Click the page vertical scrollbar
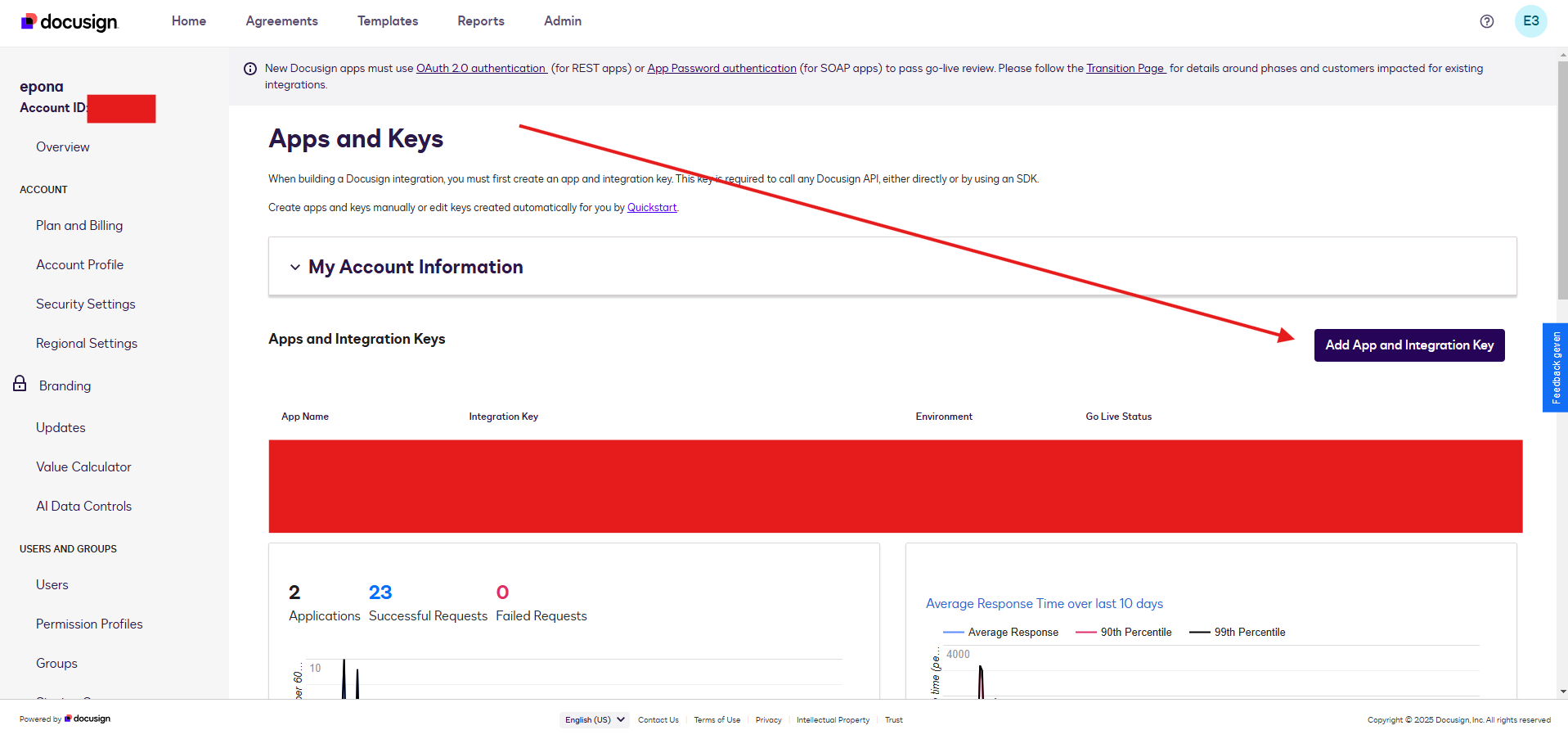The height and width of the screenshot is (739, 1568). 1562,180
